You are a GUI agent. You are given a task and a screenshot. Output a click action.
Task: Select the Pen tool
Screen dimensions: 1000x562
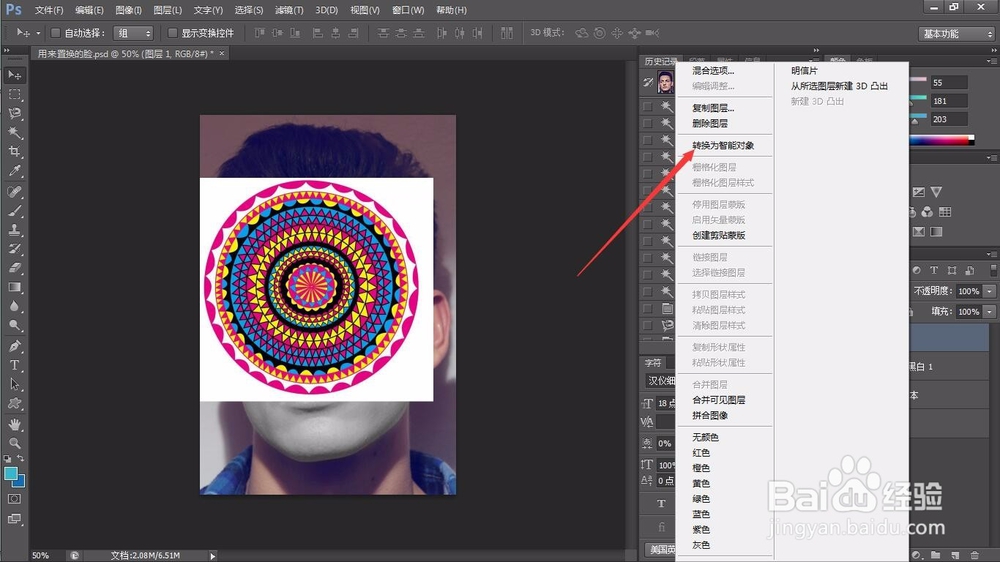pyautogui.click(x=14, y=346)
